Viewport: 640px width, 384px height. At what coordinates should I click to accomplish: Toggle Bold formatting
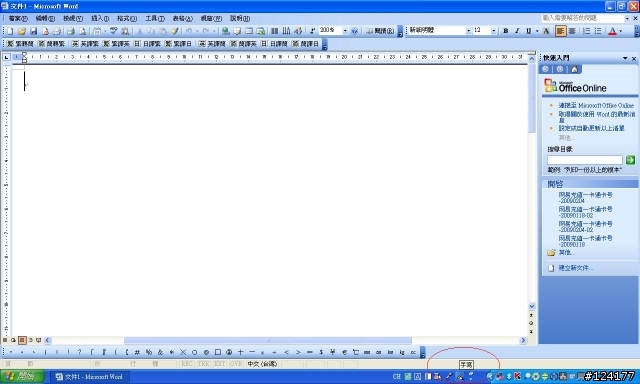point(506,31)
